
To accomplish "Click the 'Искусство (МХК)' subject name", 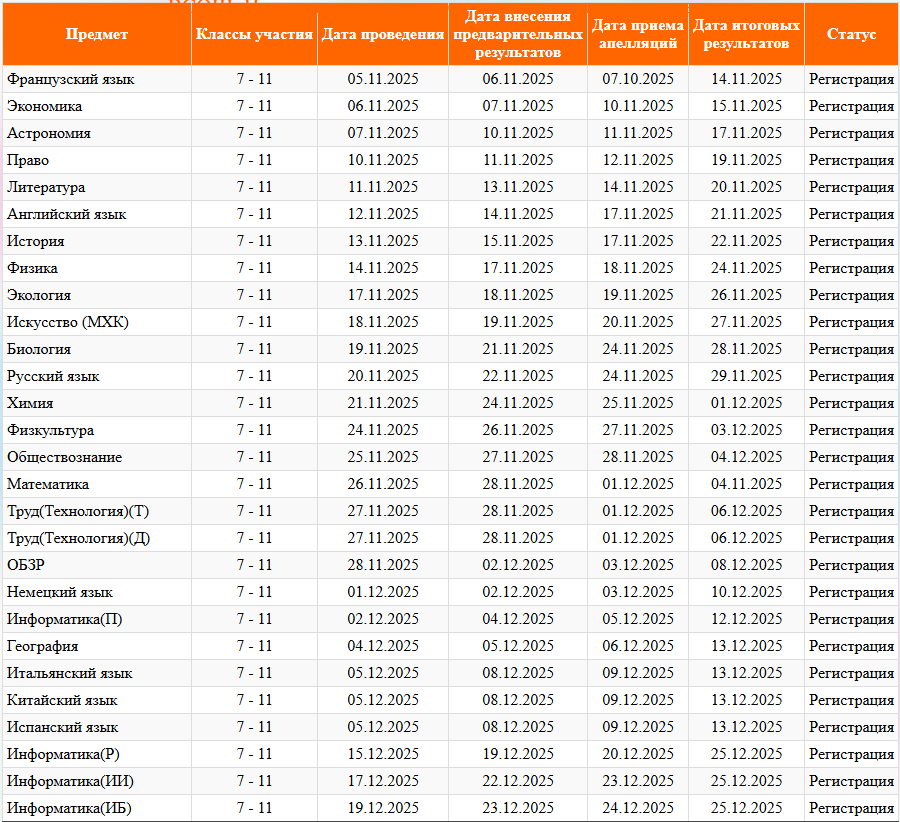I will [x=68, y=322].
